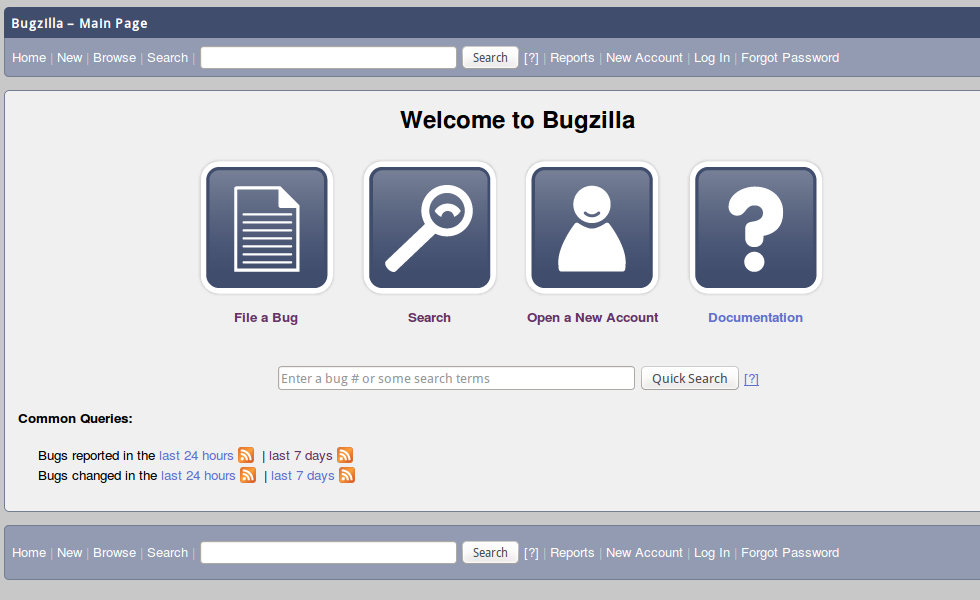Open the File a Bug document icon
Screen dimensions: 980x600
point(267,228)
